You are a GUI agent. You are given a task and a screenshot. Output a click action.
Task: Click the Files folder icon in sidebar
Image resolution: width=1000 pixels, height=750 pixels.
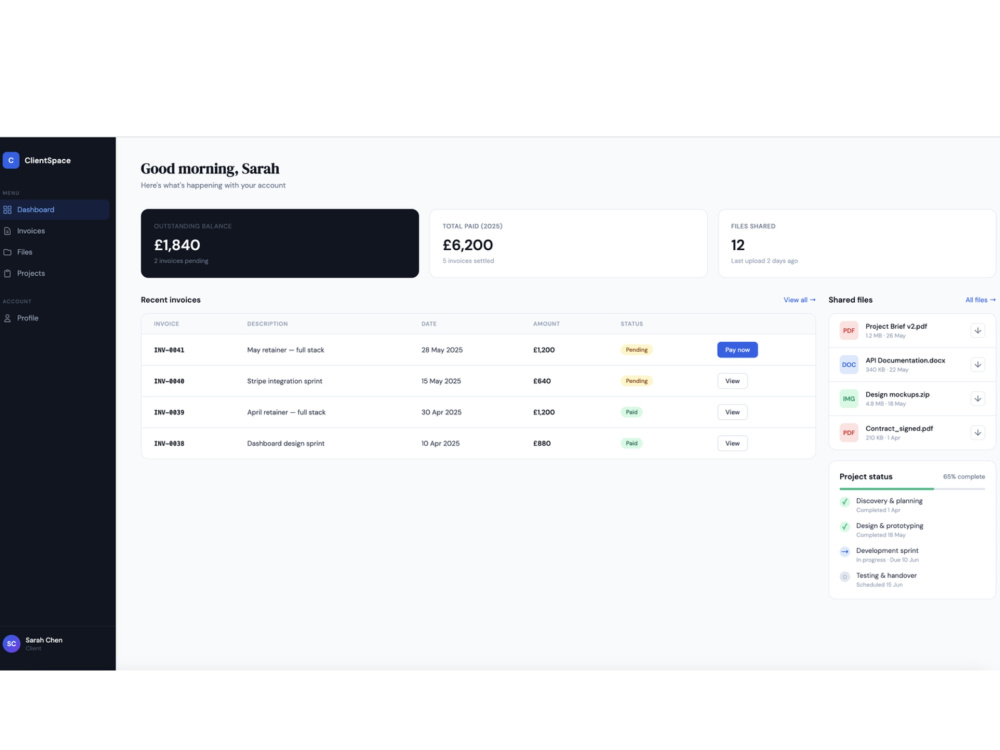click(x=8, y=252)
